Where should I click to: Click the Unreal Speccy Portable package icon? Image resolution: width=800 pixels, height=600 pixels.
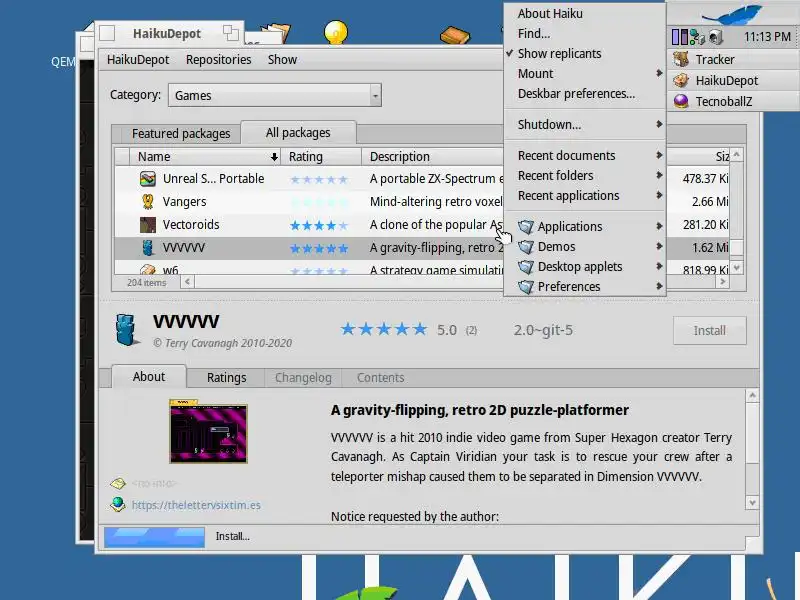pyautogui.click(x=147, y=179)
